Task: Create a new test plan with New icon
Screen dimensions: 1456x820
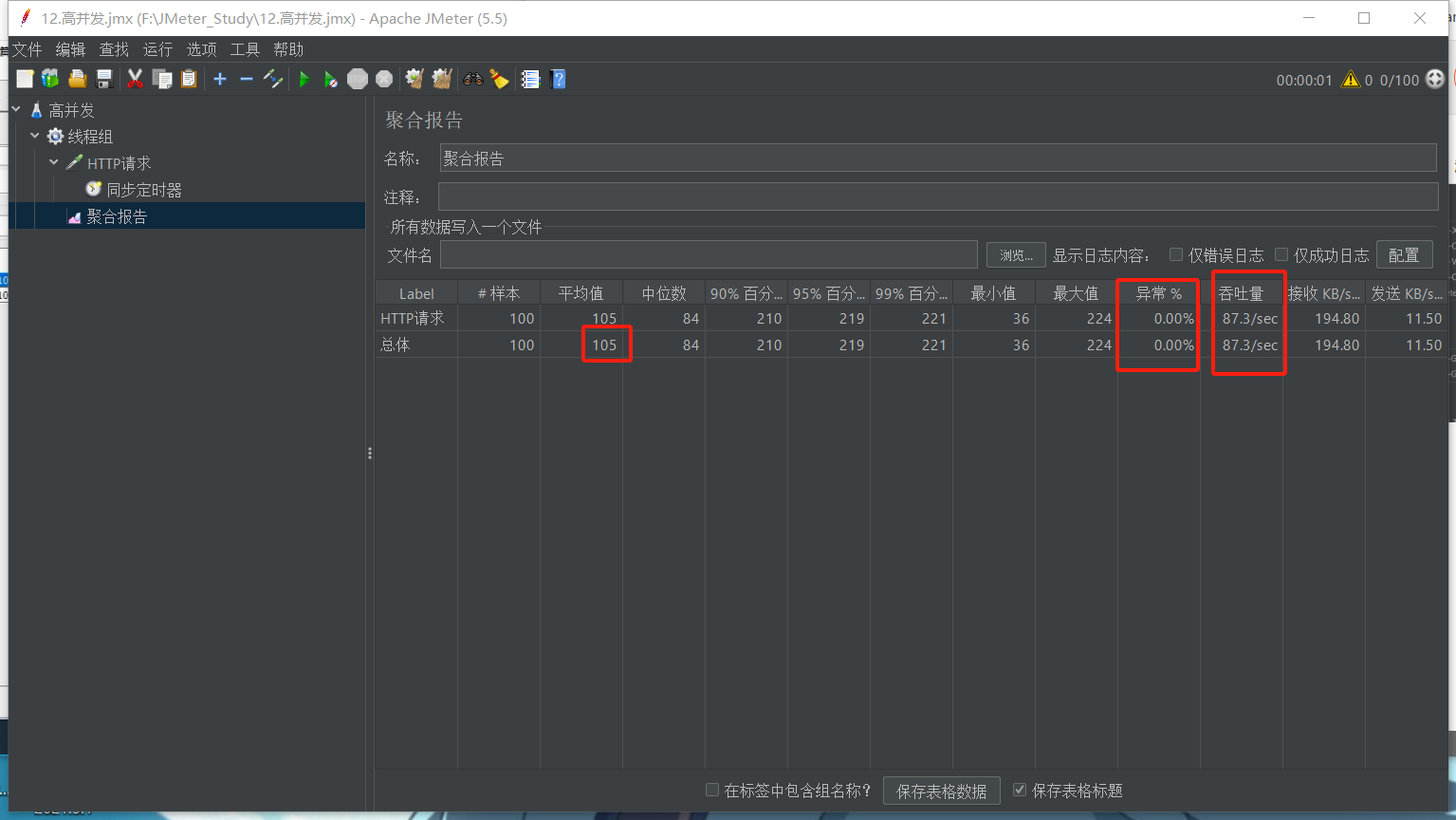Action: (x=25, y=79)
